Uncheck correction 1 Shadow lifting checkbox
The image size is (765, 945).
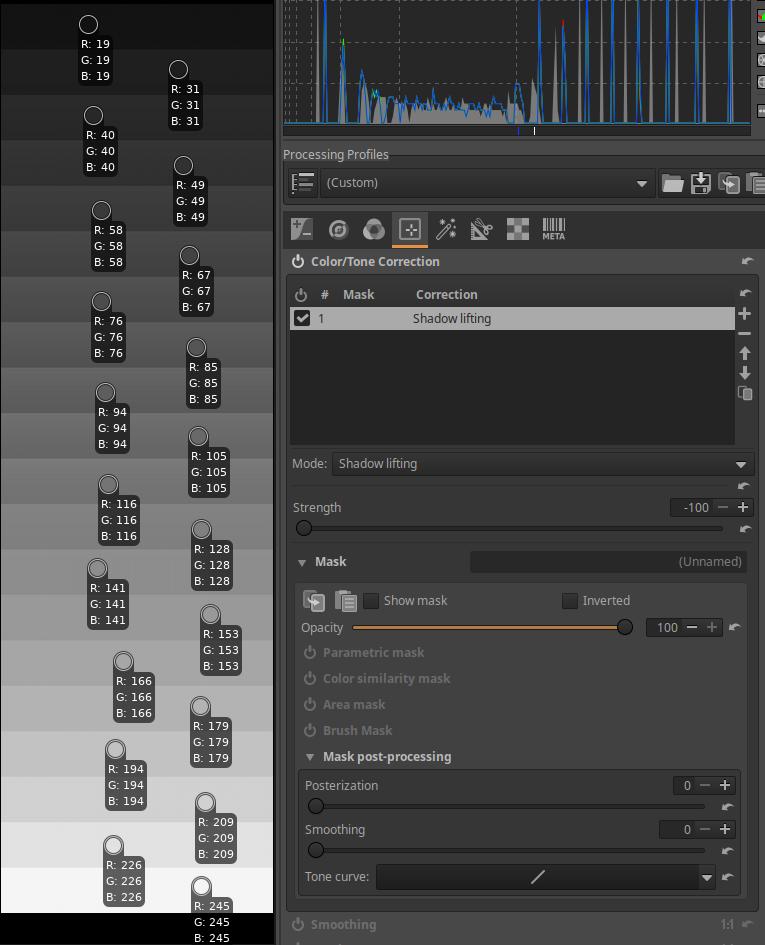302,319
